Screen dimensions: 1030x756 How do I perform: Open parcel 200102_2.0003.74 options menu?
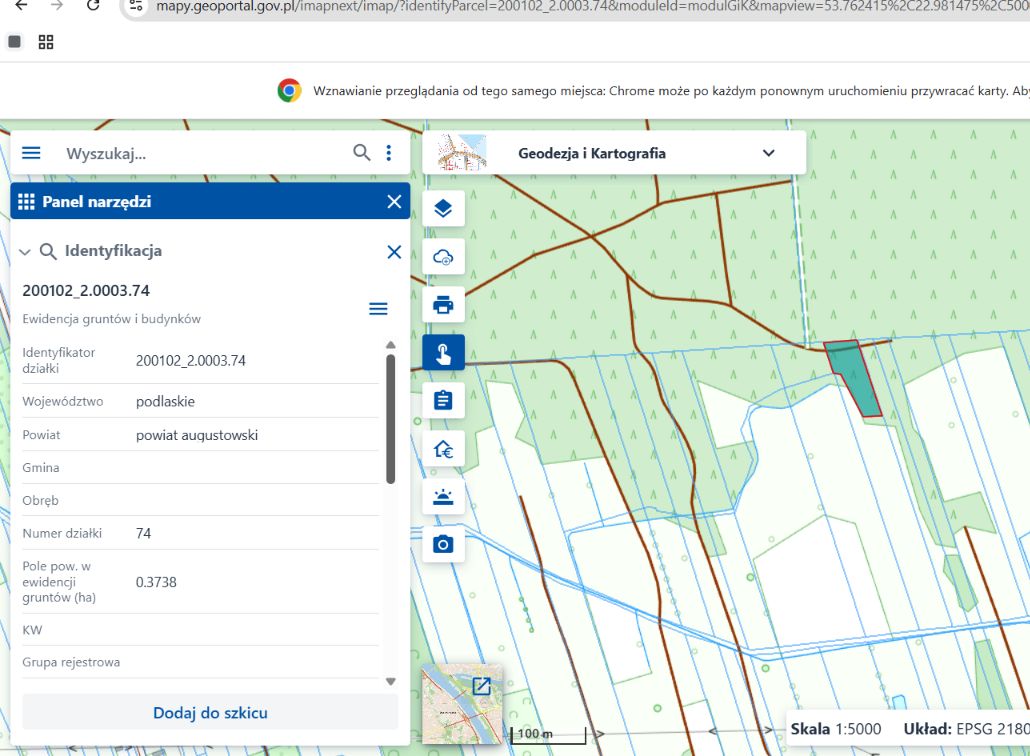378,308
